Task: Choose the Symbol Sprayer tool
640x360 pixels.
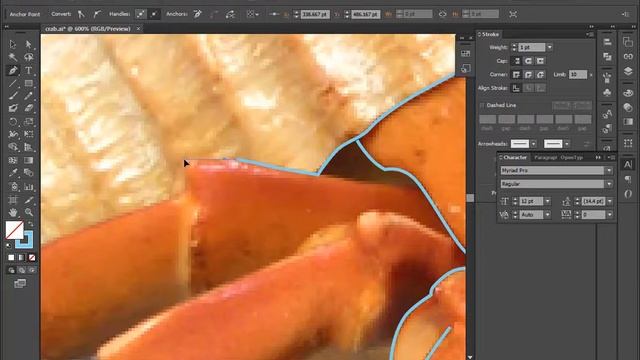Action: coord(13,187)
